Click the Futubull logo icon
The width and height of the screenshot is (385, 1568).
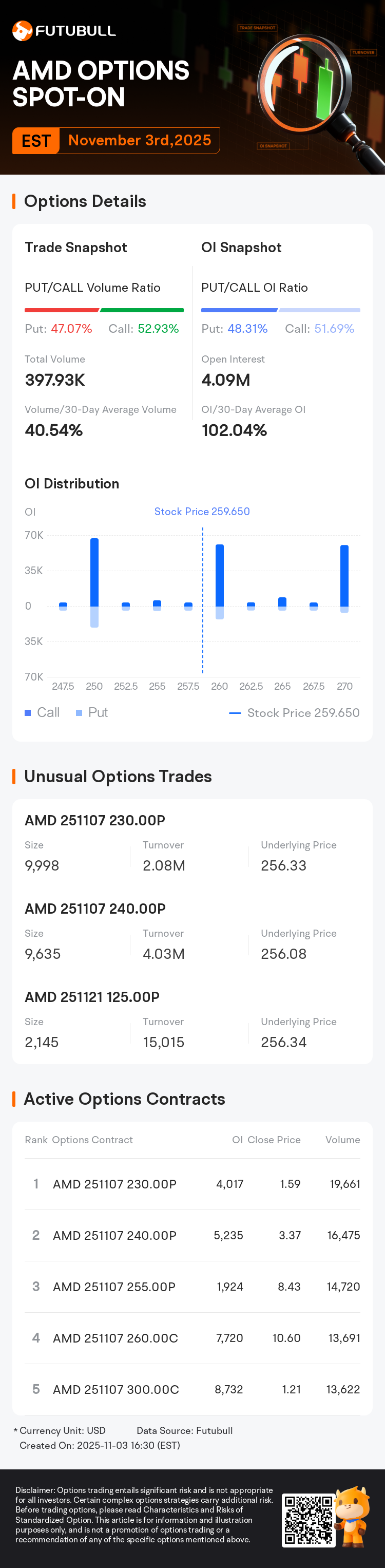point(23,30)
